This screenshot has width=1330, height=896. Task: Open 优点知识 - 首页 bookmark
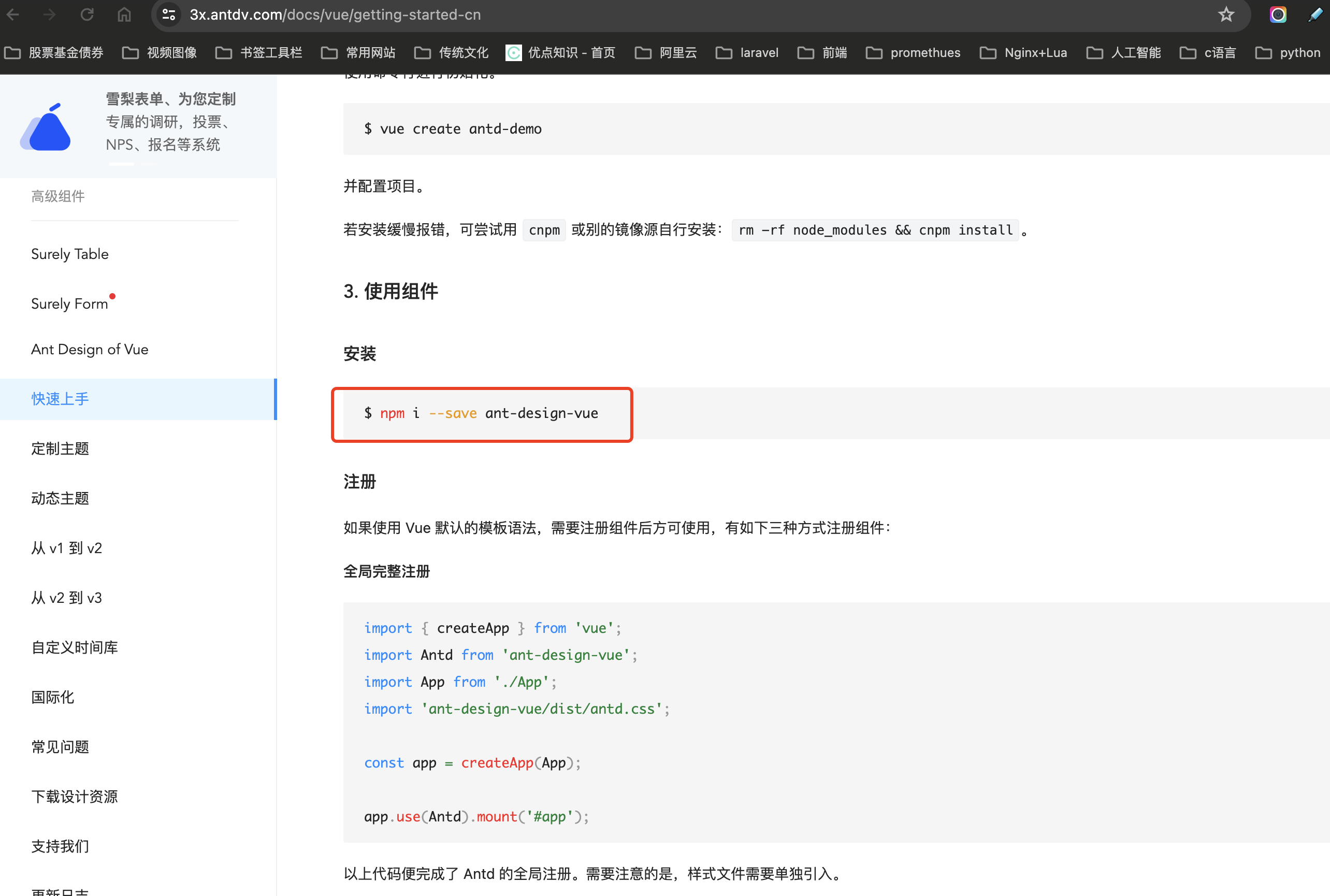coord(560,53)
